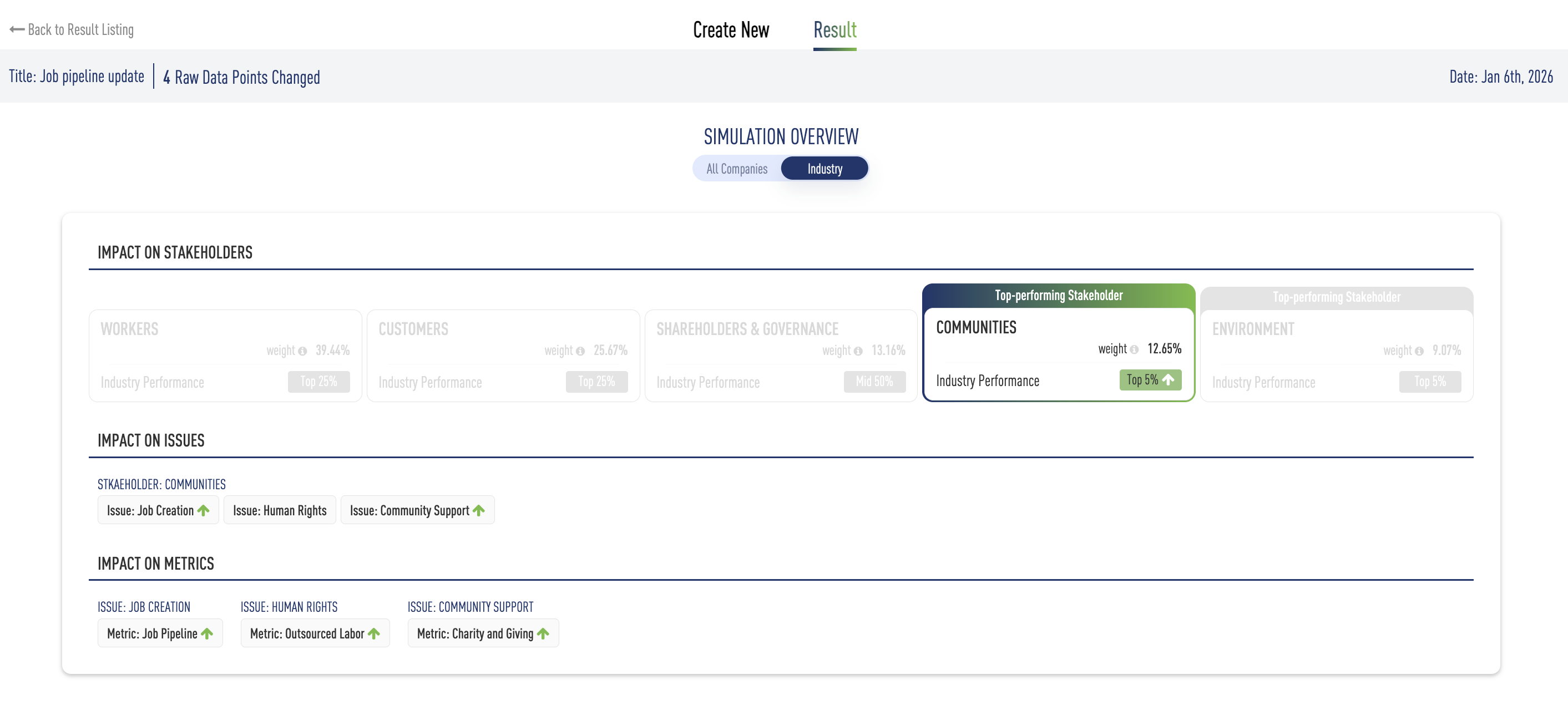Viewport: 1568px width, 710px height.
Task: Click the up arrow in the Top 5% badge
Action: tap(1167, 379)
